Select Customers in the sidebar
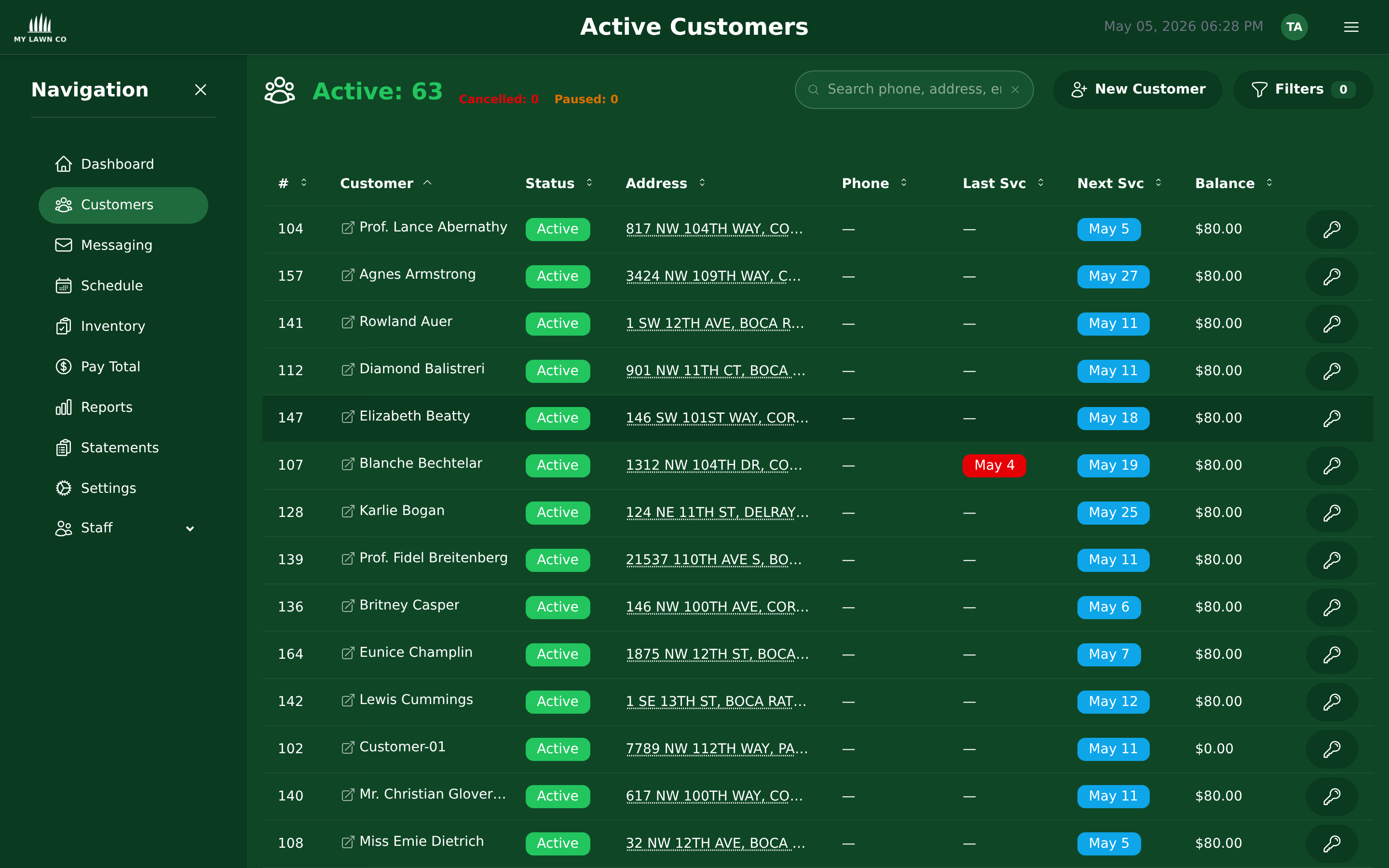Image resolution: width=1389 pixels, height=868 pixels. point(123,205)
